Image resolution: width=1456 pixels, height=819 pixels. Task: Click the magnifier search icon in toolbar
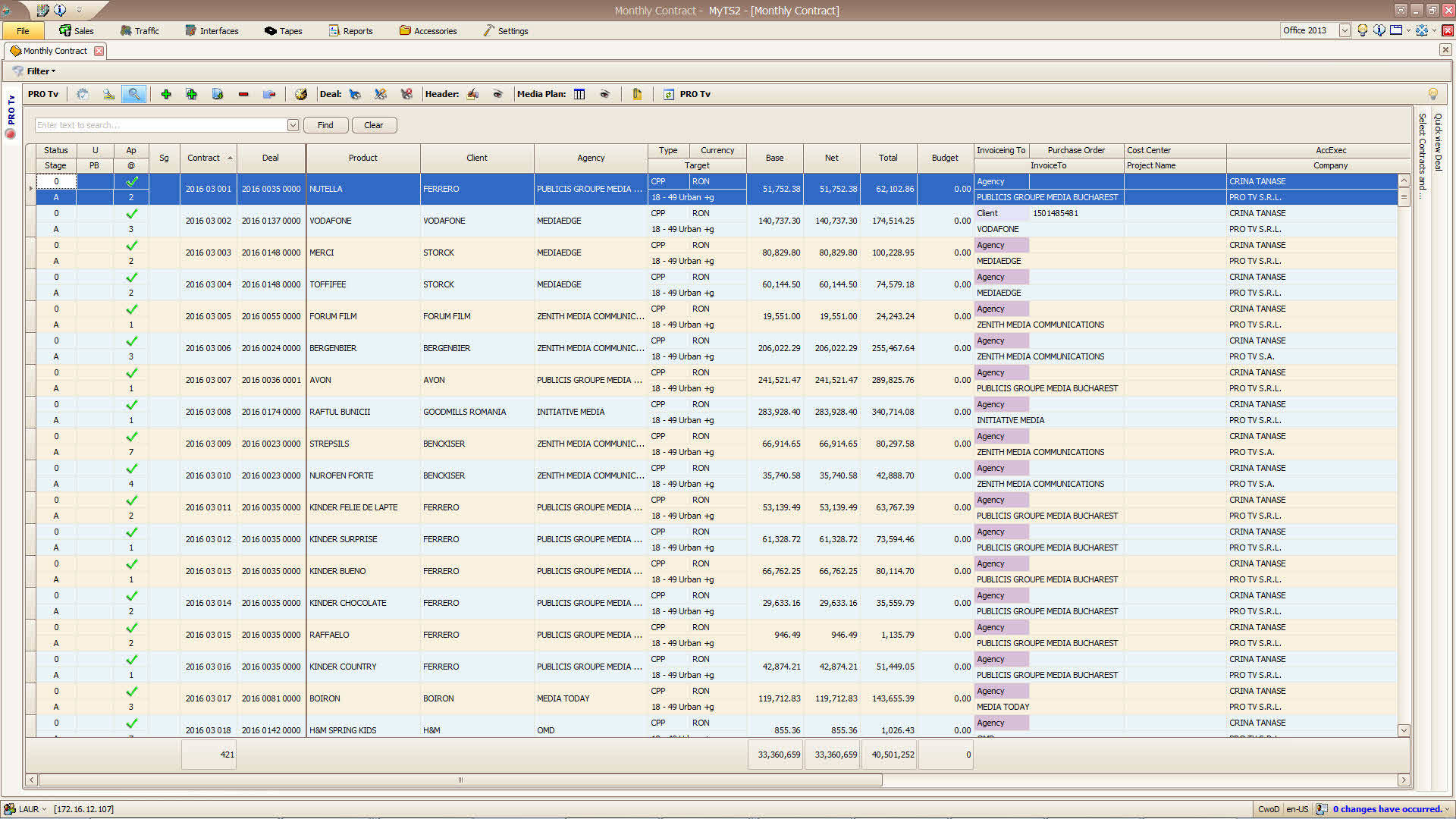[x=133, y=94]
